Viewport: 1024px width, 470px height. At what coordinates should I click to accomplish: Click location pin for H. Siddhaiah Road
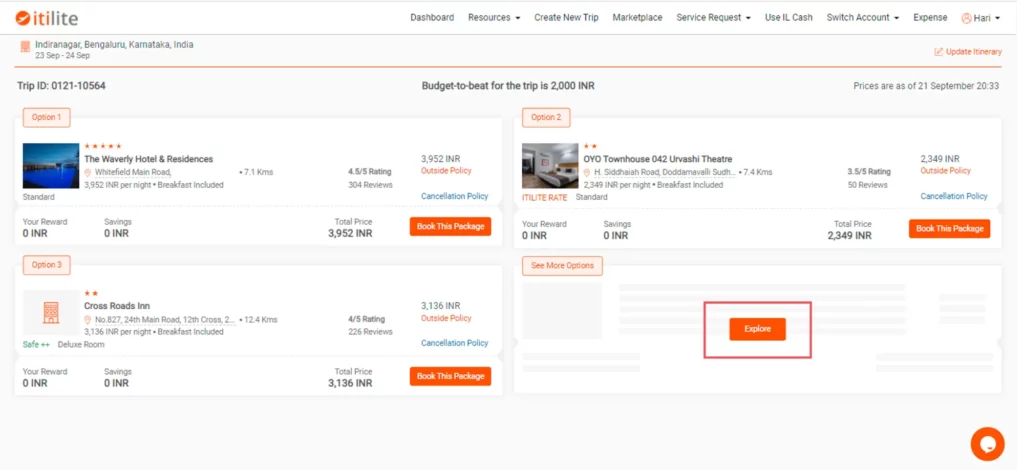tap(587, 172)
